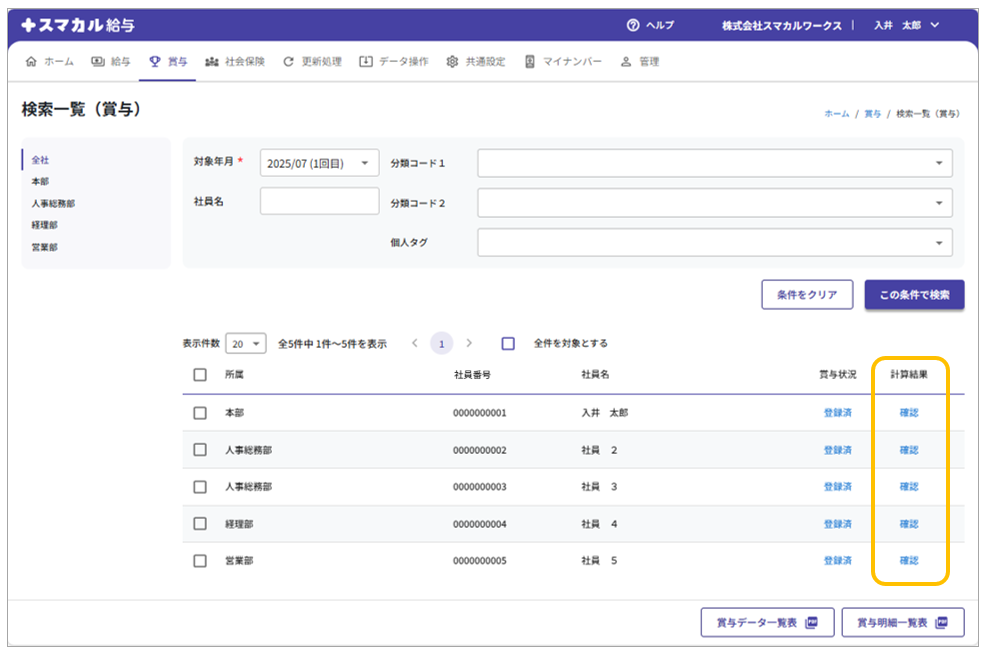Check the 全件を対象とする checkbox
The image size is (988, 654).
tap(508, 343)
